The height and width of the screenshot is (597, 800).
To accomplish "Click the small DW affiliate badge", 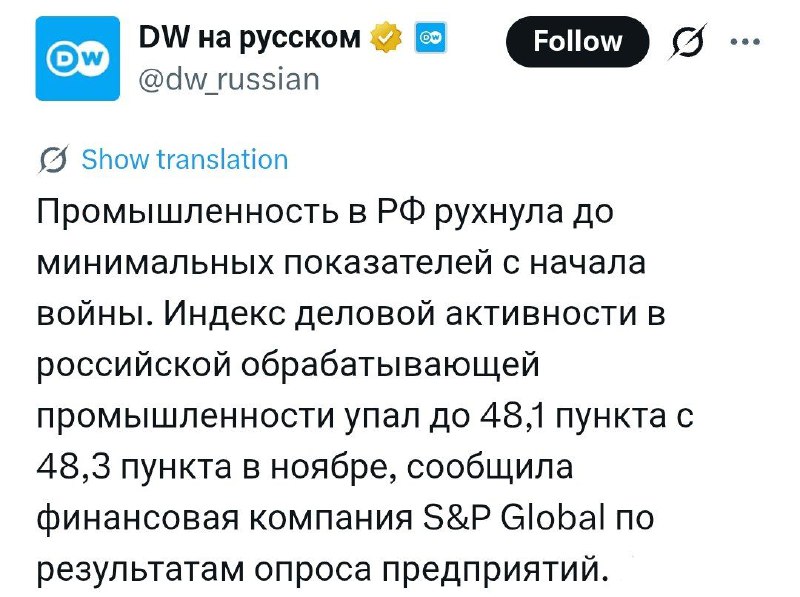I will 427,39.
